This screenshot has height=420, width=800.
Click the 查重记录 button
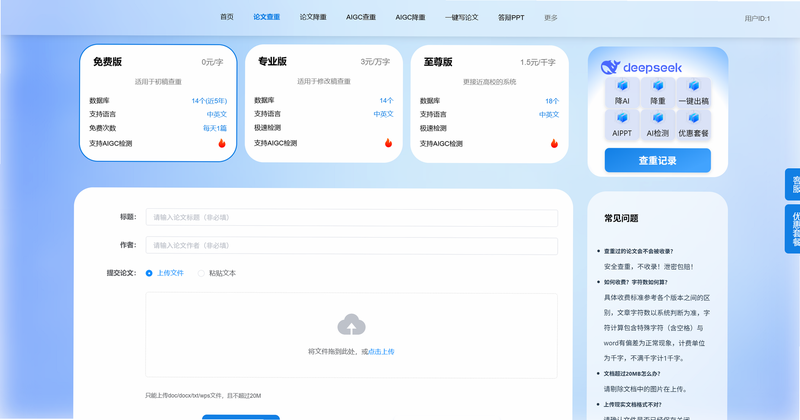[x=658, y=160]
